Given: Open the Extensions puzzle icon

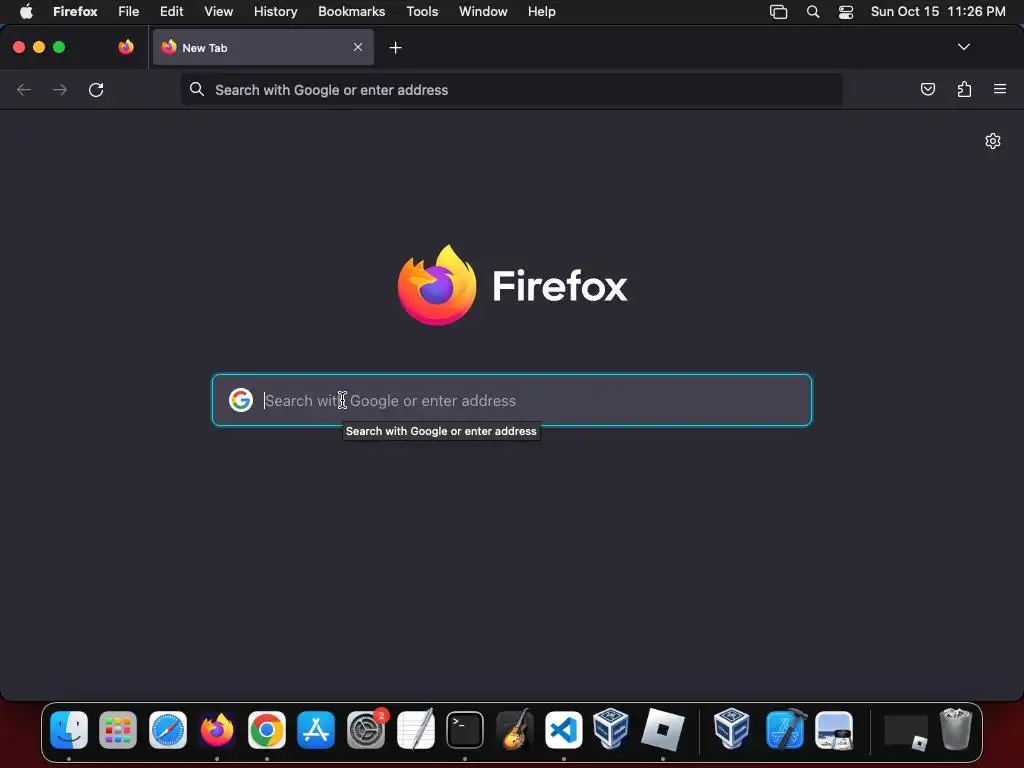Looking at the screenshot, I should tap(964, 89).
